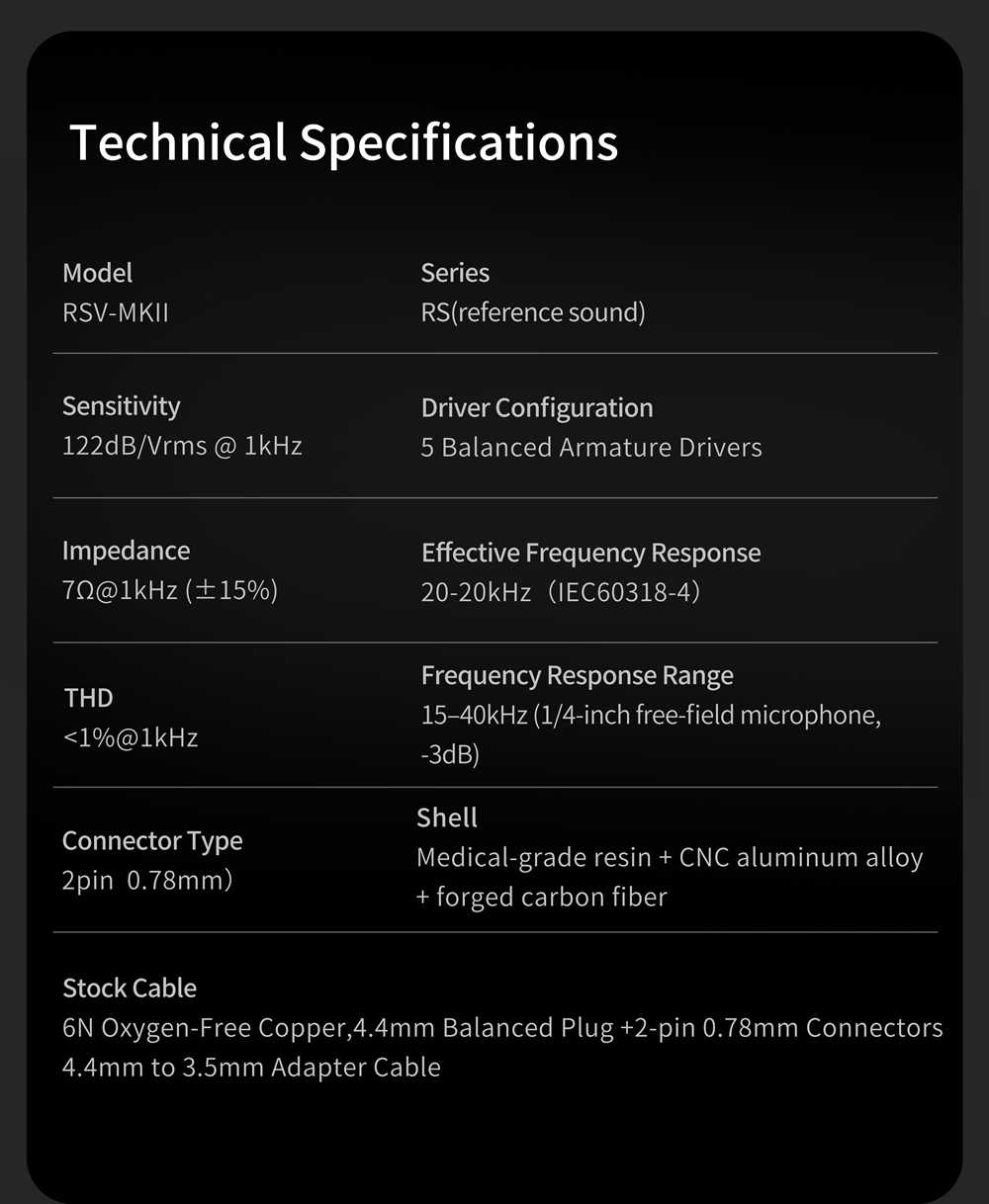The width and height of the screenshot is (989, 1204).
Task: Click the Stock Cable label
Action: [x=130, y=989]
